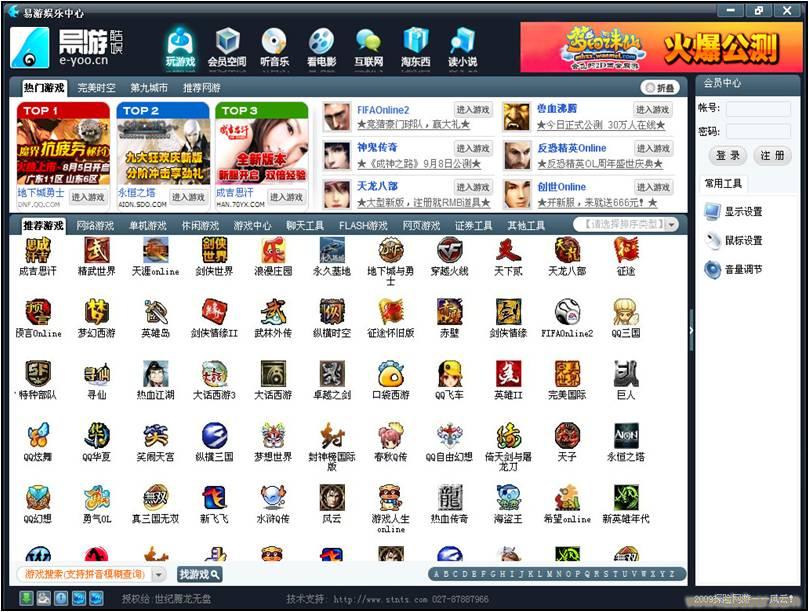The image size is (809, 612).
Task: Click 进入游戏 for 天龙八部
Action: (x=473, y=187)
